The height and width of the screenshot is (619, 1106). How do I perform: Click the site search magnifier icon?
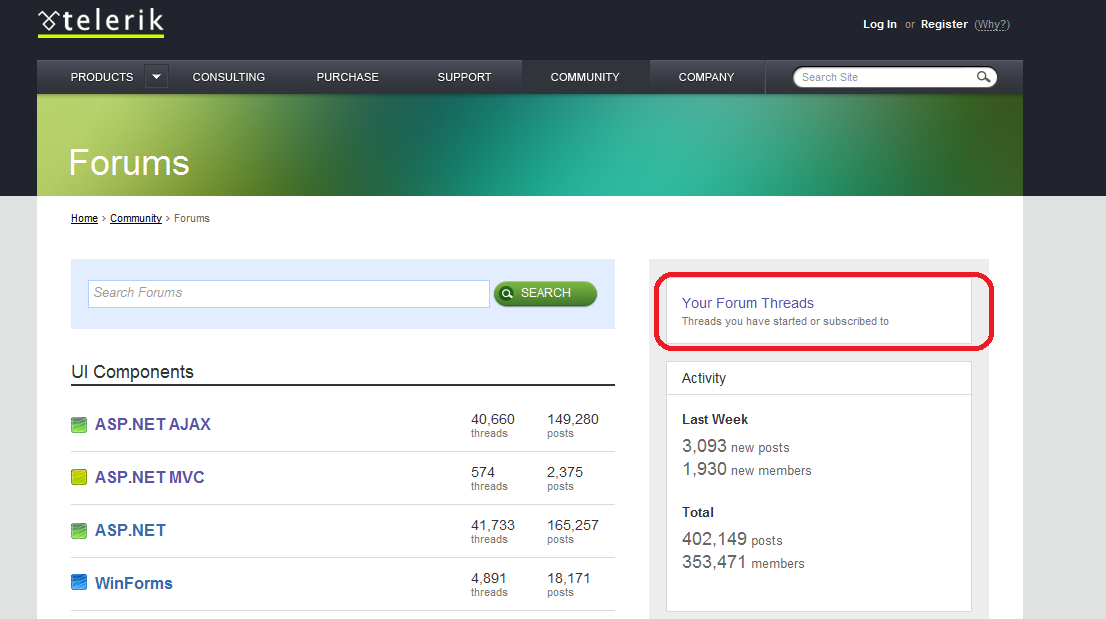point(983,77)
